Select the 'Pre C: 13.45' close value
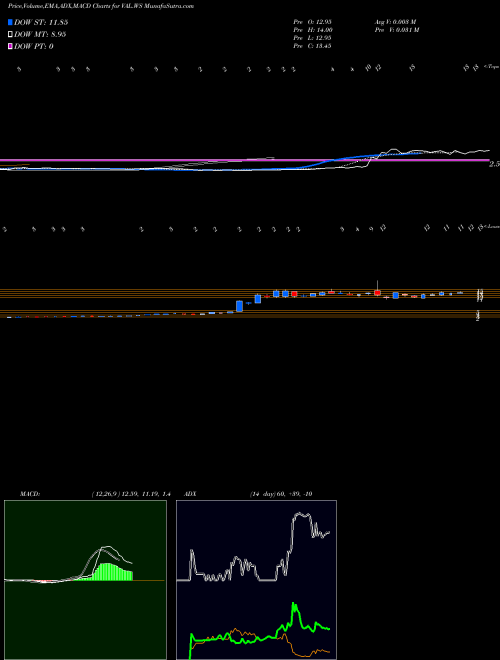The image size is (500, 660). pyautogui.click(x=312, y=45)
